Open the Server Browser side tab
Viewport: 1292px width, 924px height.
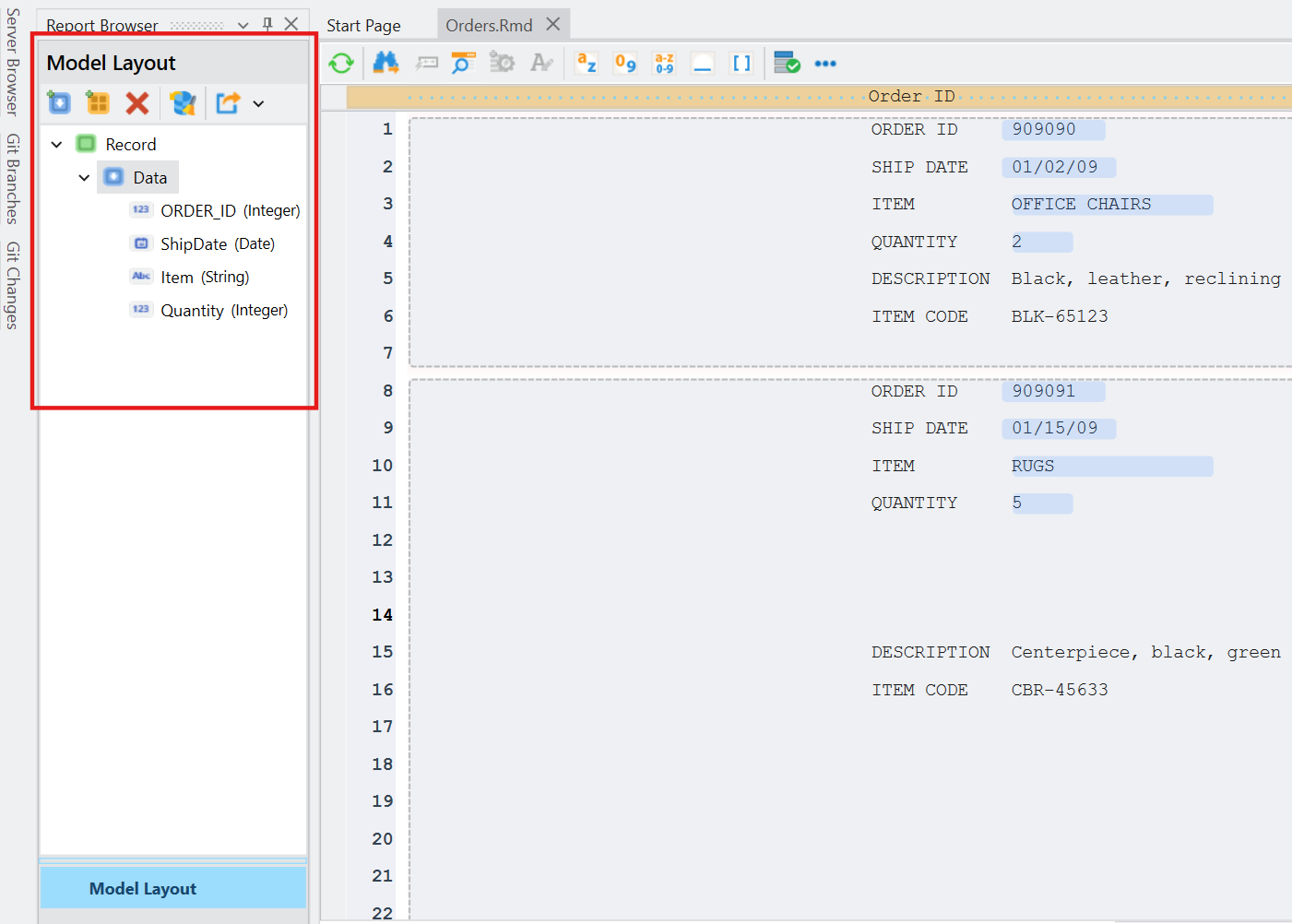coord(12,62)
